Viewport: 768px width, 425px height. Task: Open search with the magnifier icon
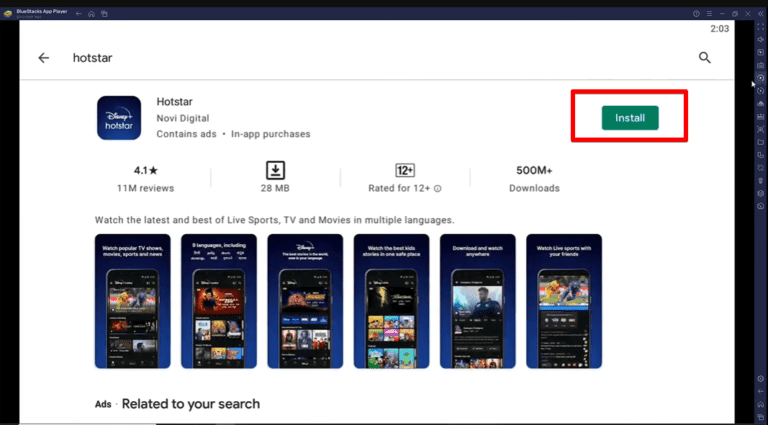click(x=704, y=58)
